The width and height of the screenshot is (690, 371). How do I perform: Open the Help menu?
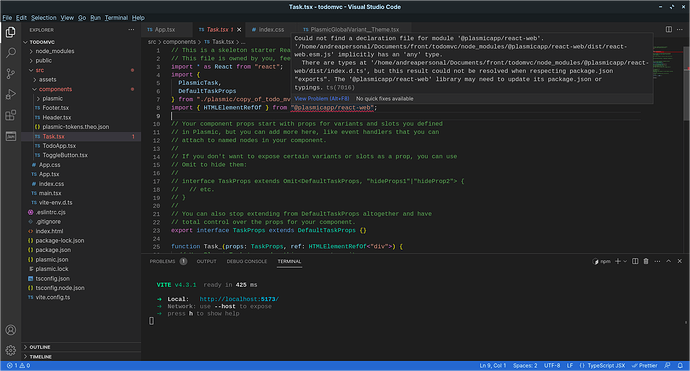pyautogui.click(x=138, y=18)
